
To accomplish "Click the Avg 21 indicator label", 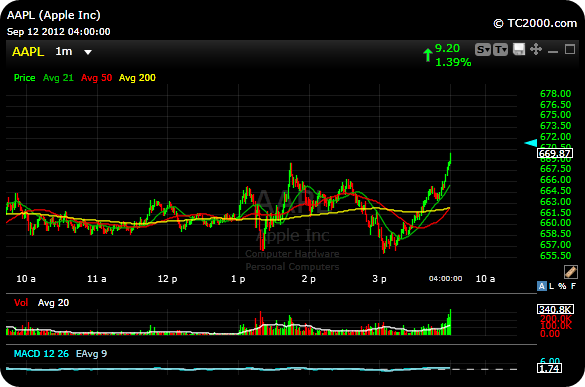I will click(x=58, y=78).
